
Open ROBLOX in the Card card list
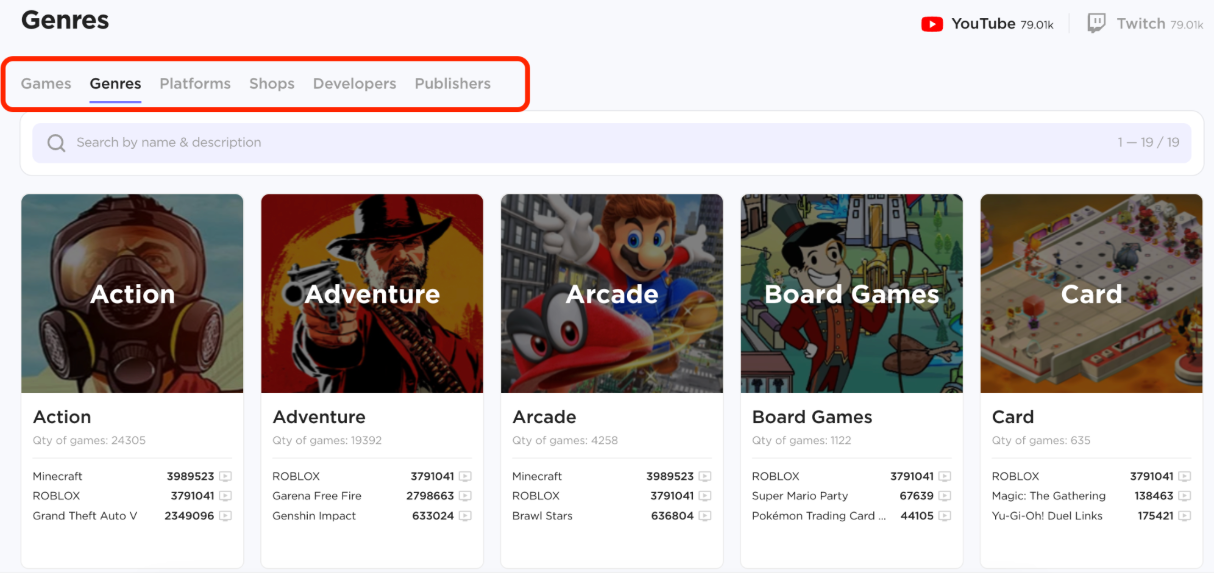[x=1016, y=477]
